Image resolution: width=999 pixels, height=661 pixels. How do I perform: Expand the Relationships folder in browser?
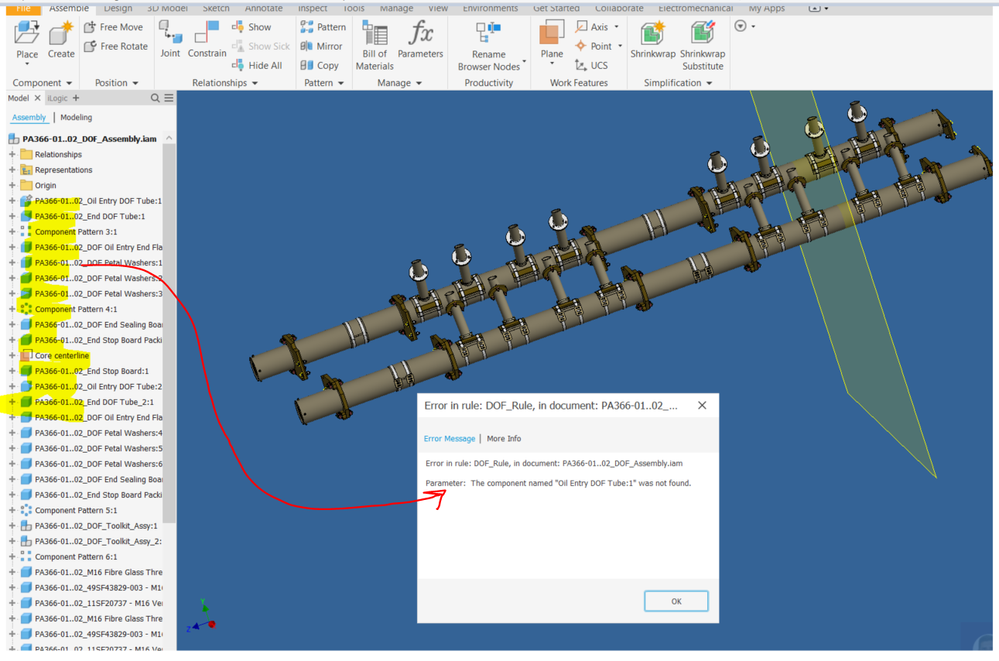click(11, 154)
